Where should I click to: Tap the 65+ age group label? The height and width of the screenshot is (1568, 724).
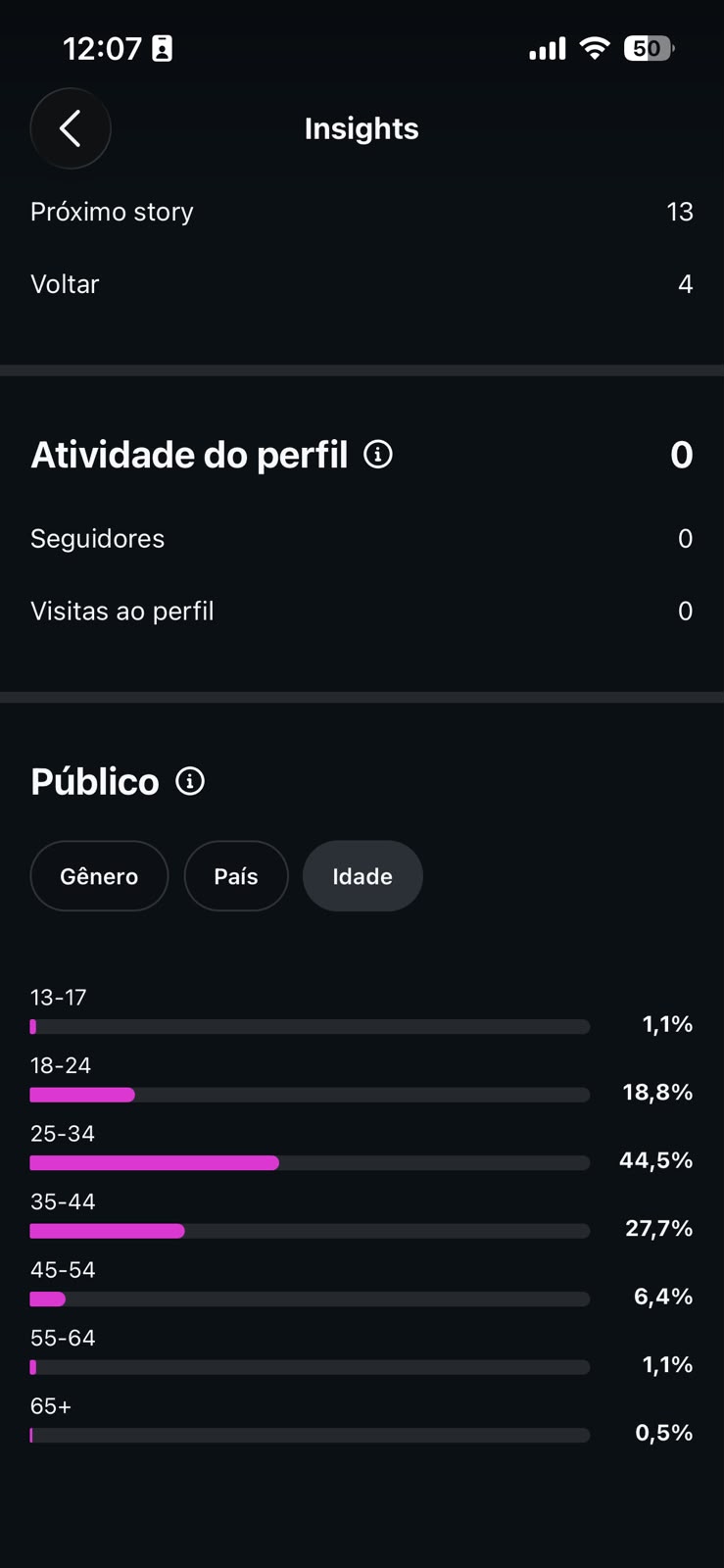pos(51,1406)
